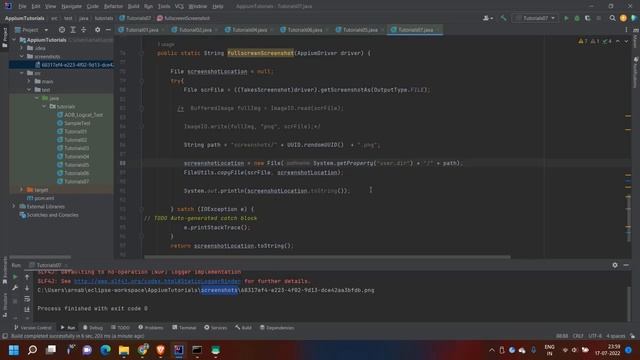Expand the target folder
Viewport: 640px width, 360px height.
click(22, 190)
